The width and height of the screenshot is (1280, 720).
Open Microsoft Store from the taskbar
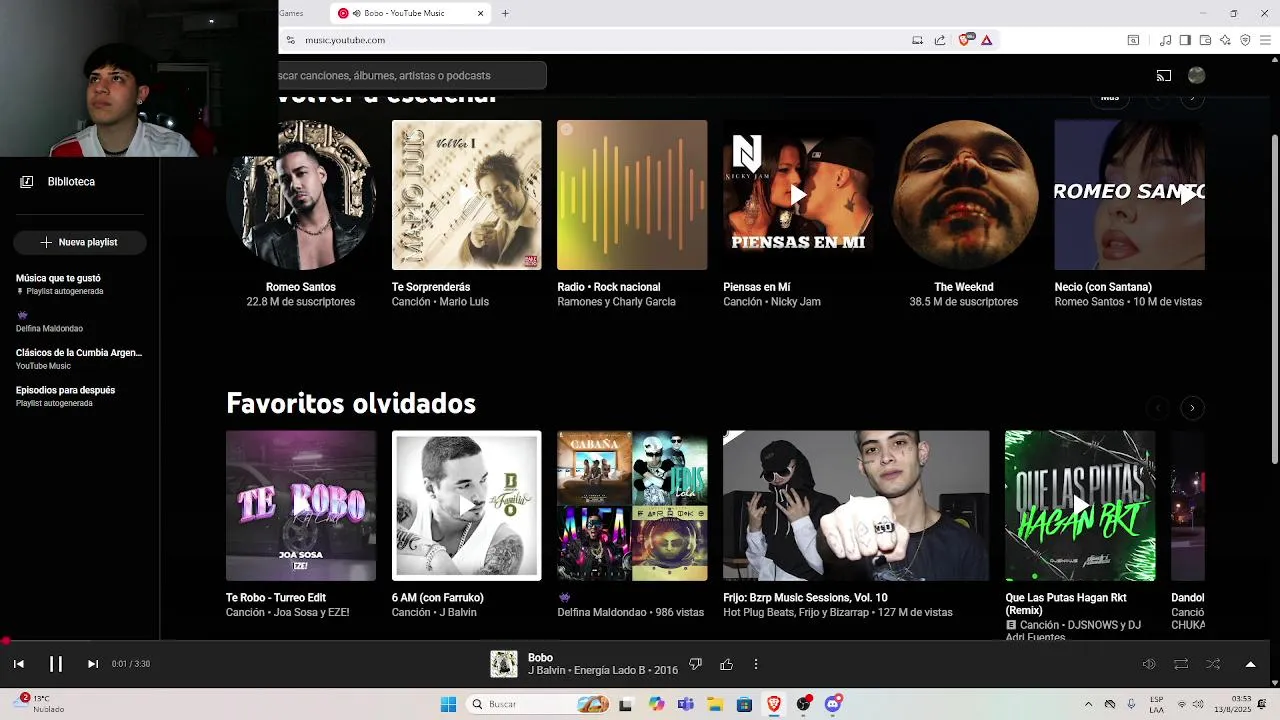[x=744, y=704]
